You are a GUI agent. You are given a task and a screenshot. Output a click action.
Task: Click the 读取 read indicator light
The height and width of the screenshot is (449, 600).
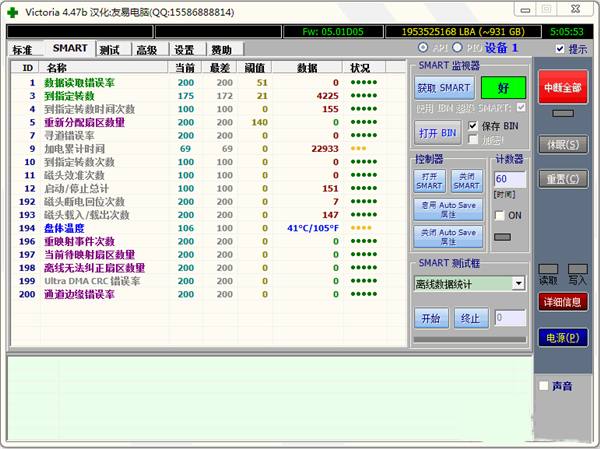[549, 267]
